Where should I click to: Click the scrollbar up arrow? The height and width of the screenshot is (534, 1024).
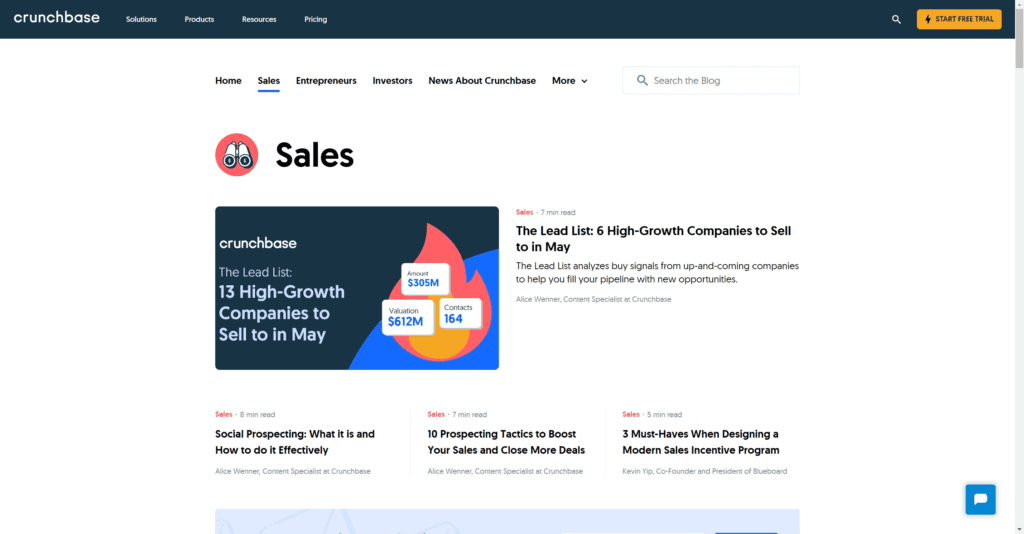pyautogui.click(x=1019, y=5)
